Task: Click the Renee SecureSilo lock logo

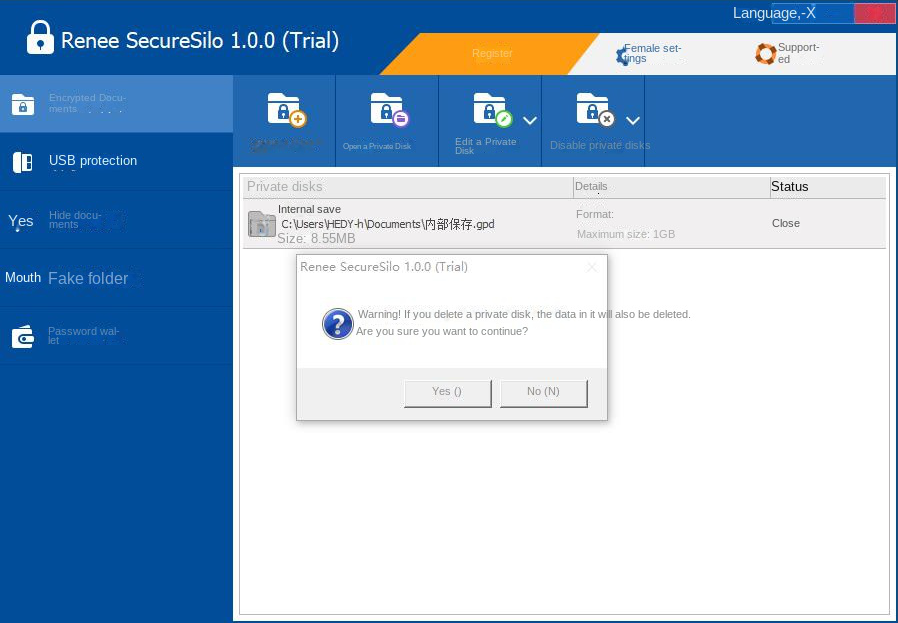Action: click(x=38, y=36)
